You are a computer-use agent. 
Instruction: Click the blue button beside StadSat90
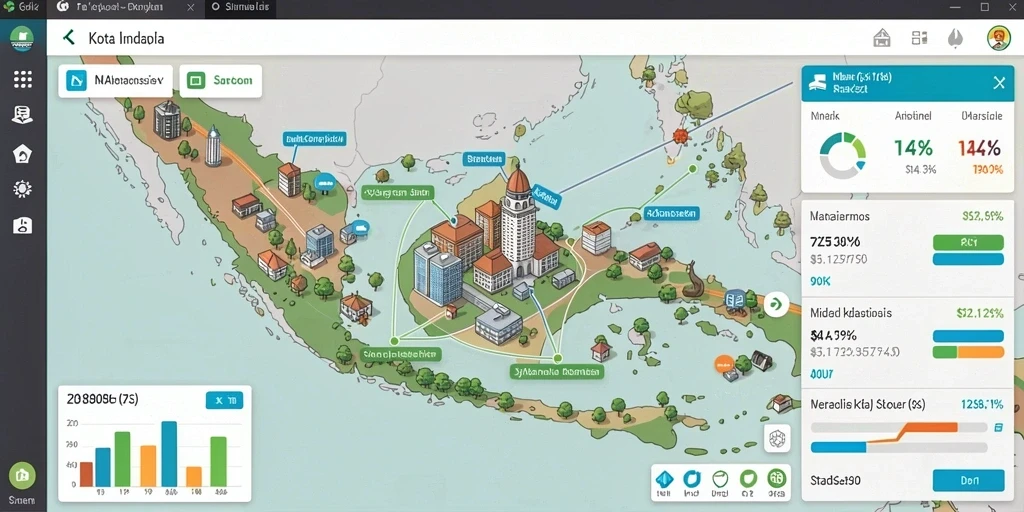click(968, 480)
